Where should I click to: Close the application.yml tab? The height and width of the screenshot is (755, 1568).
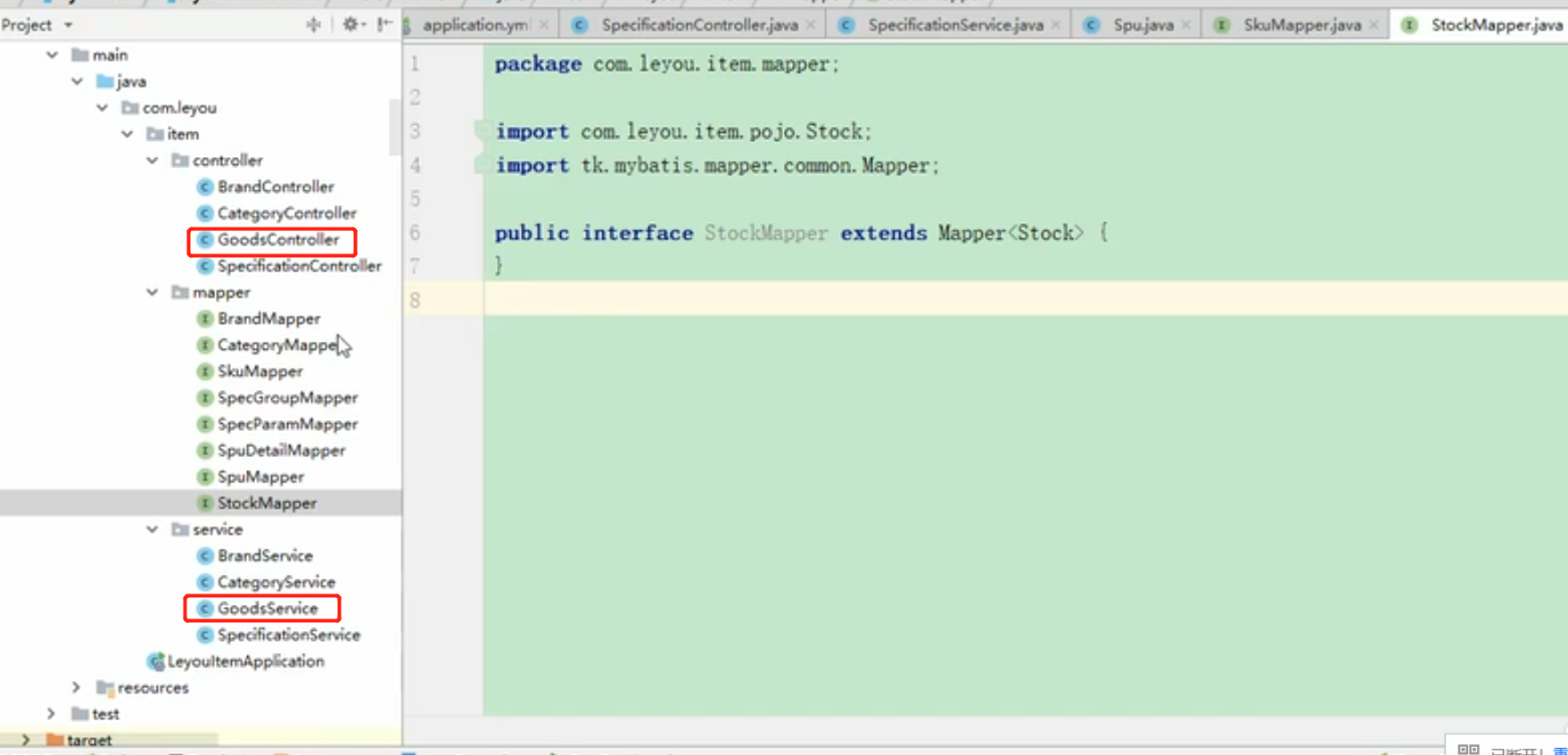(544, 25)
